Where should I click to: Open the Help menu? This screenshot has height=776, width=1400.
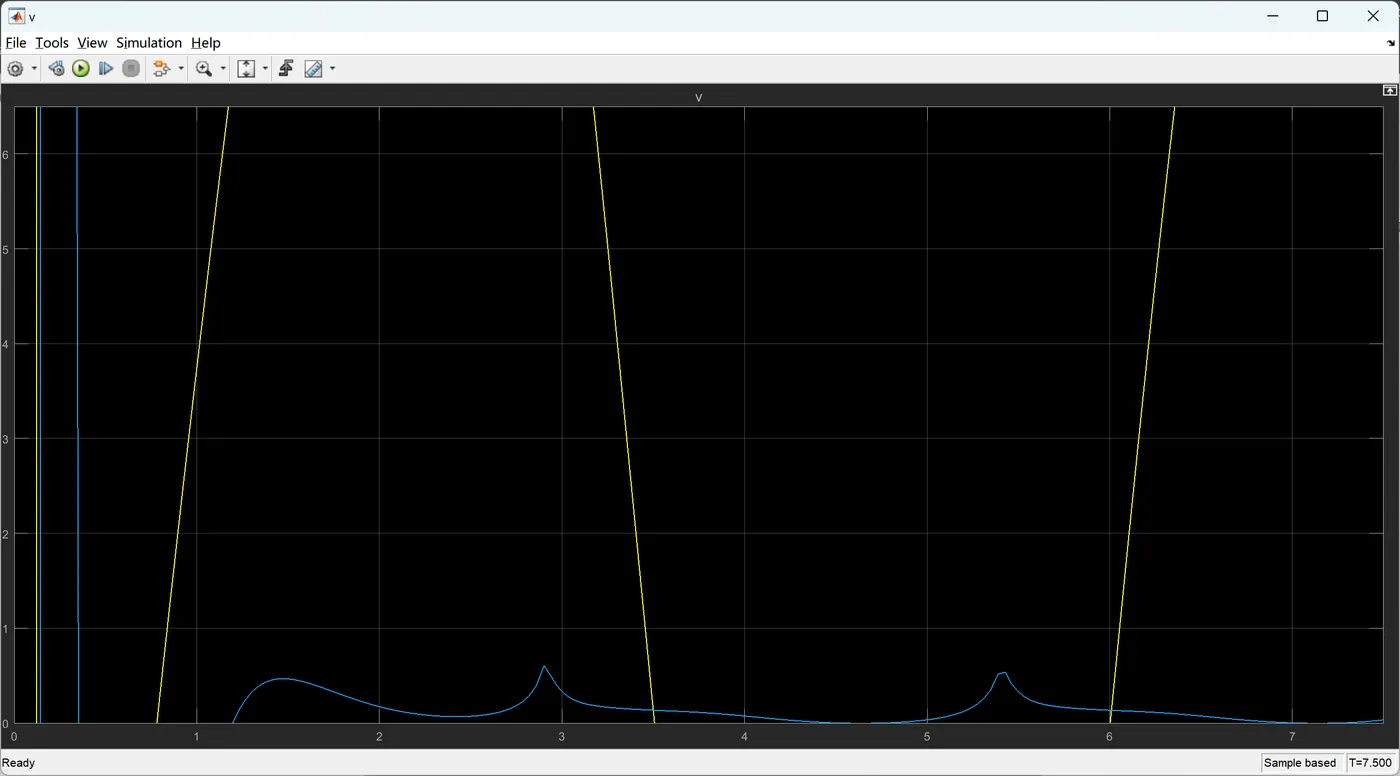point(206,43)
